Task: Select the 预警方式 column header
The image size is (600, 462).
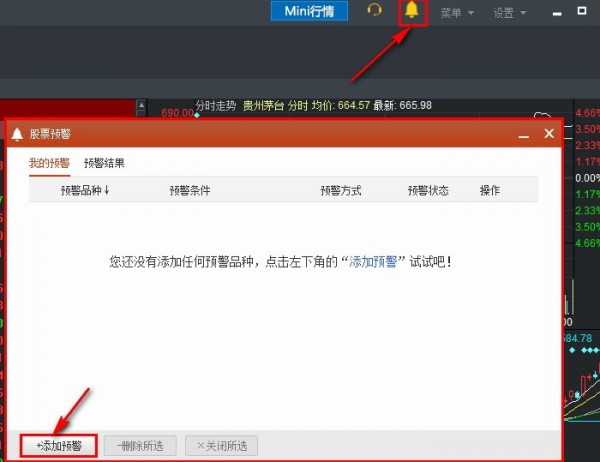Action: click(x=340, y=190)
